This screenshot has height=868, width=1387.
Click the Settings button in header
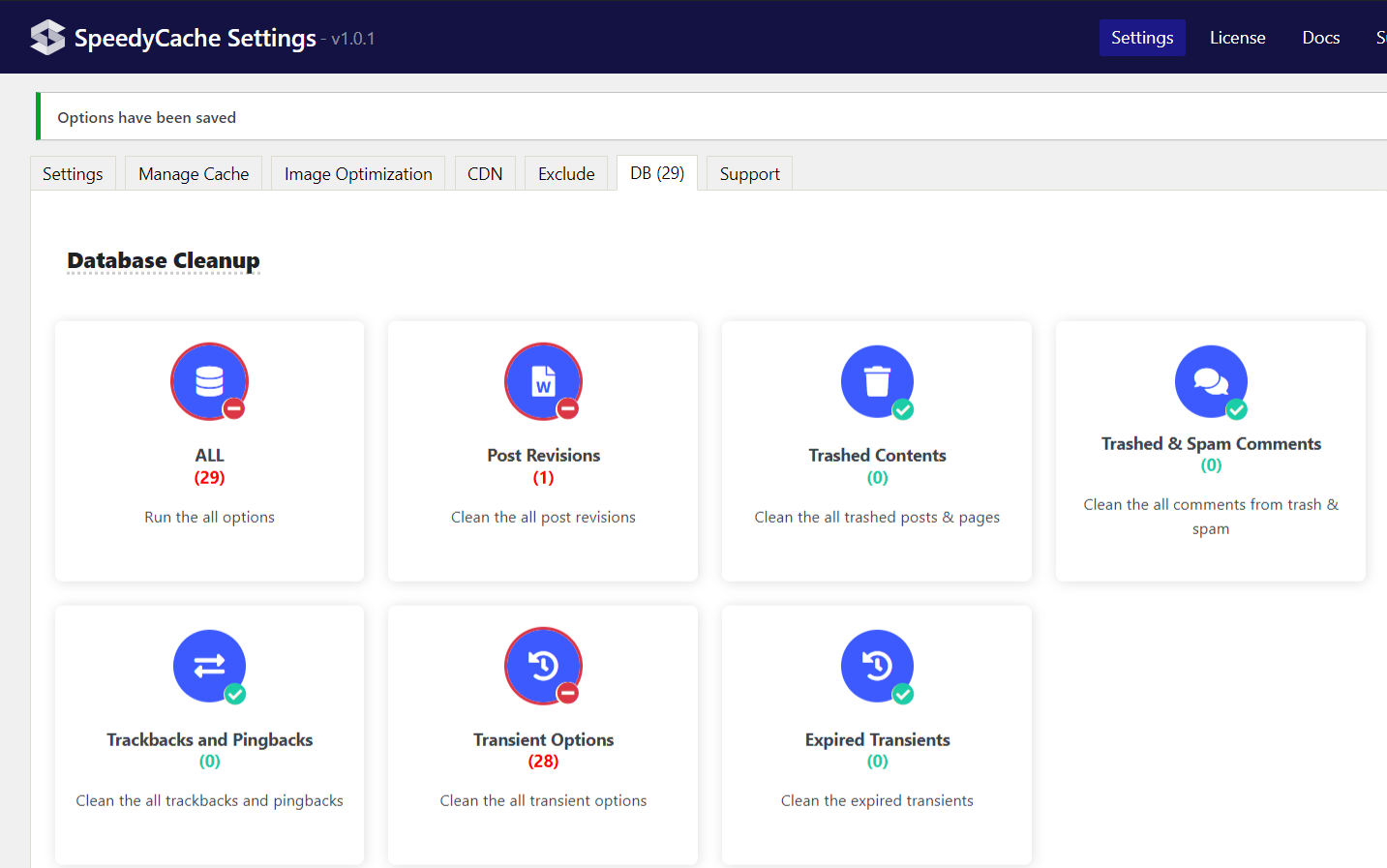tap(1142, 38)
